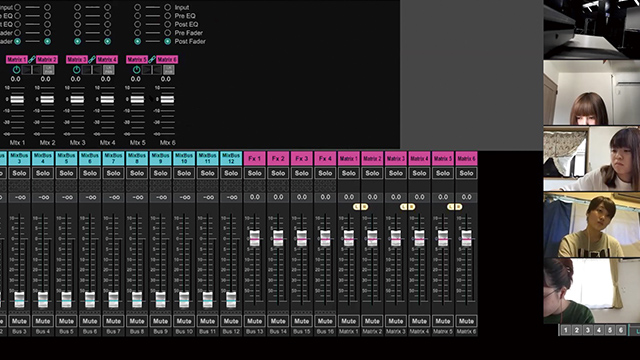Click the yellow L/R link badge between Matrix 5 and 6 strips
640x360 pixels.
pos(455,207)
